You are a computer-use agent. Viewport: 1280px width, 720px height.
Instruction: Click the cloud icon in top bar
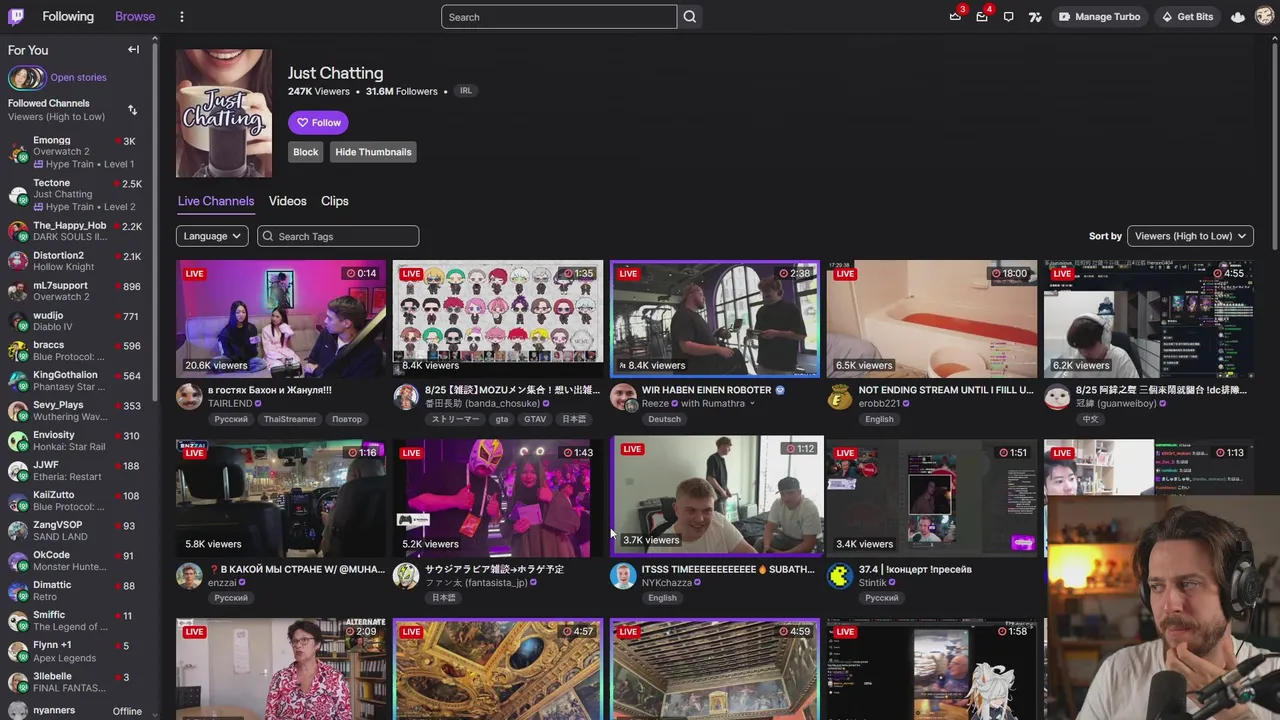pyautogui.click(x=1238, y=17)
